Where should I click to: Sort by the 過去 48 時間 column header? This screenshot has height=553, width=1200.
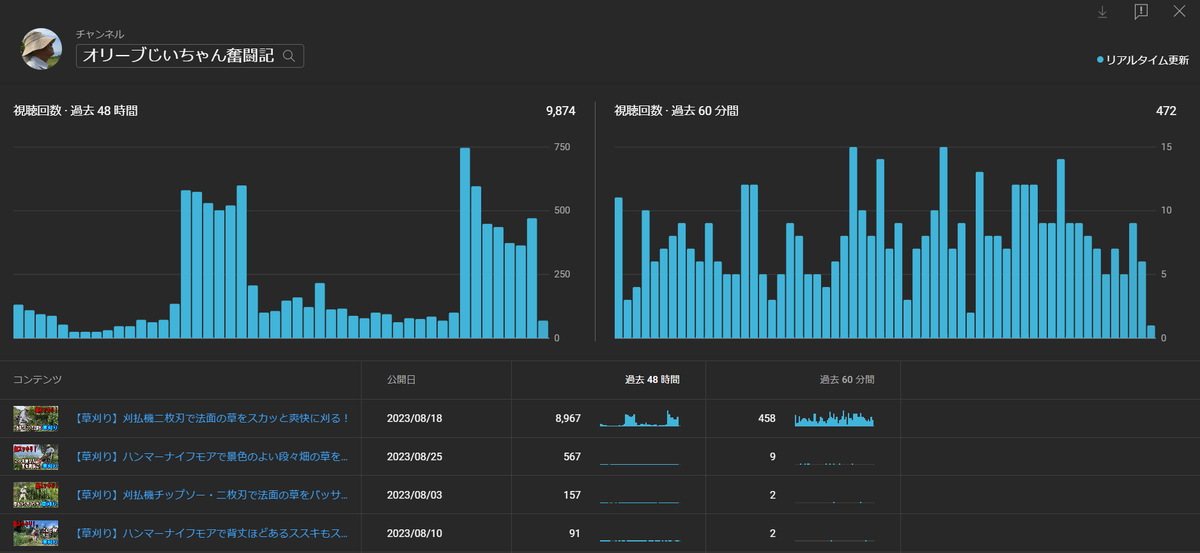pyautogui.click(x=652, y=380)
